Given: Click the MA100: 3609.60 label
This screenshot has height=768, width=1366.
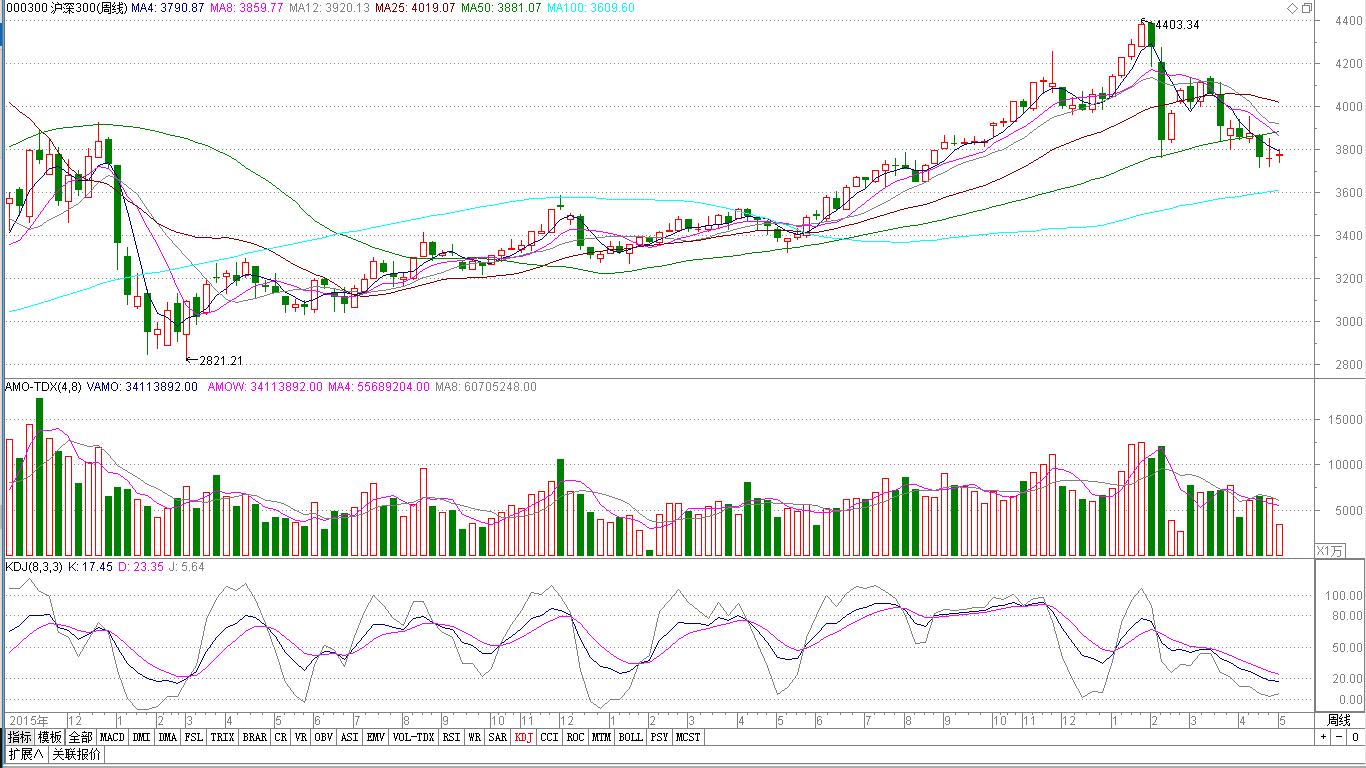Looking at the screenshot, I should pyautogui.click(x=592, y=8).
